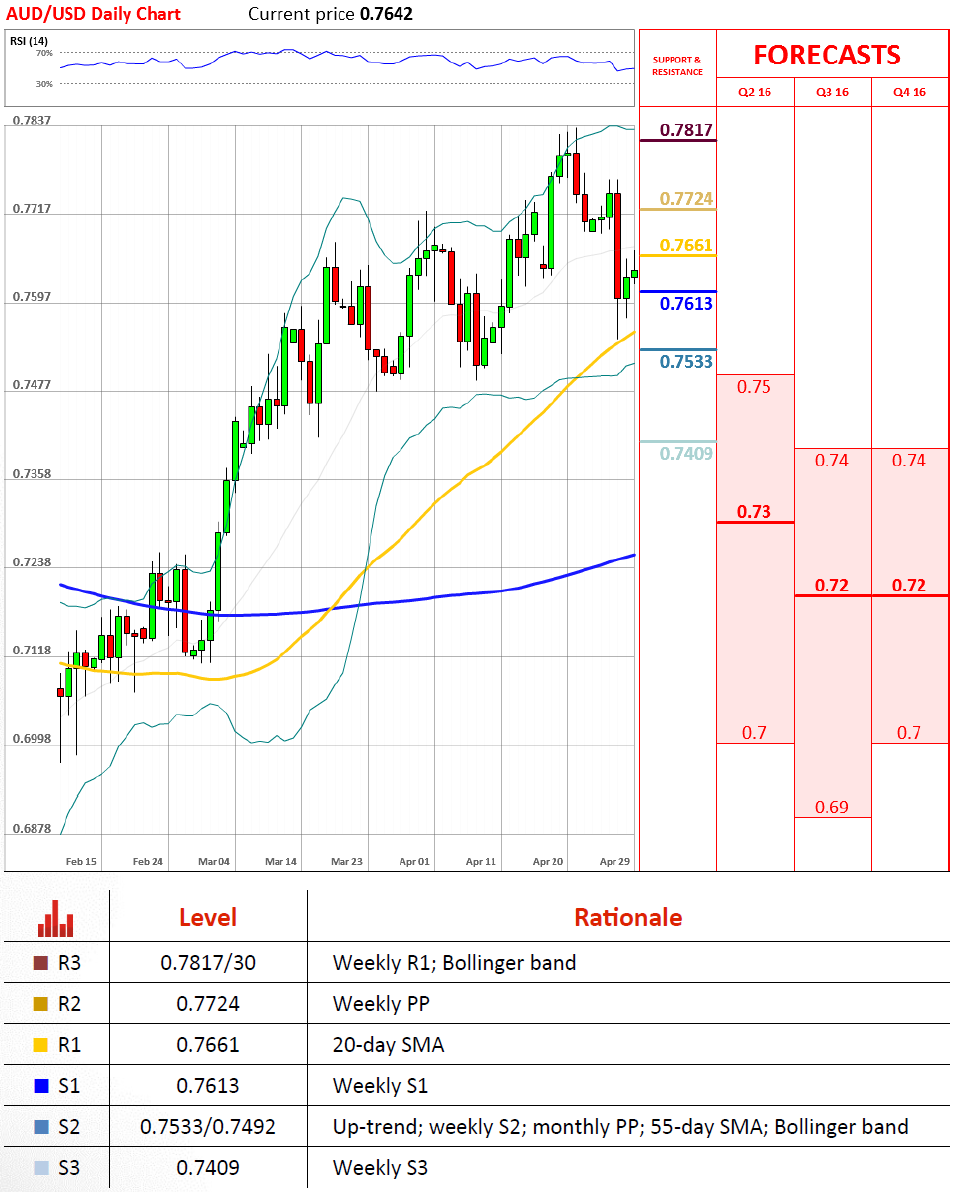Click the Feb 15 date axis label
The width and height of the screenshot is (957, 1192).
pyautogui.click(x=81, y=862)
